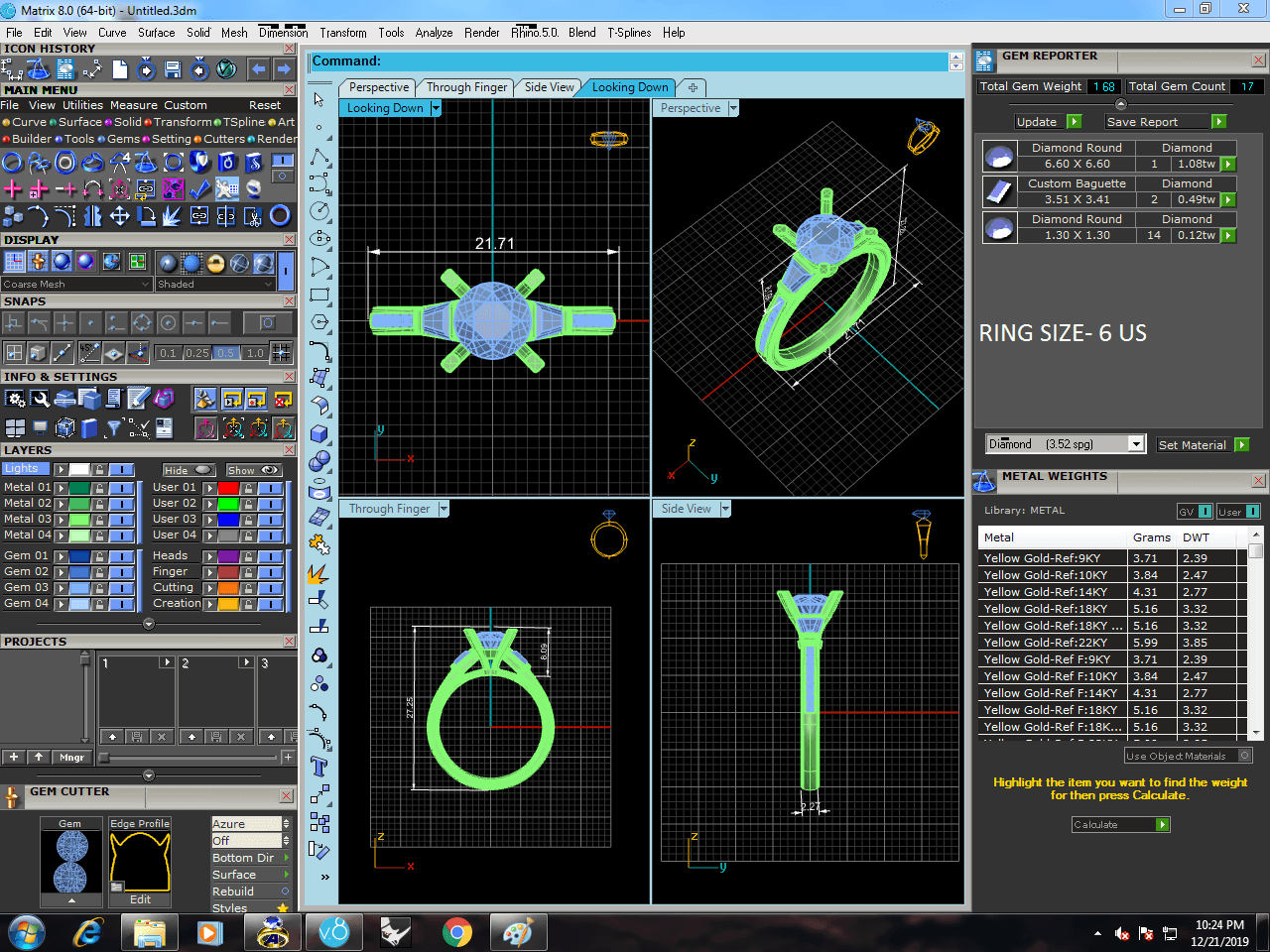This screenshot has height=952, width=1270.
Task: Select the box solid tool
Action: pyautogui.click(x=319, y=433)
